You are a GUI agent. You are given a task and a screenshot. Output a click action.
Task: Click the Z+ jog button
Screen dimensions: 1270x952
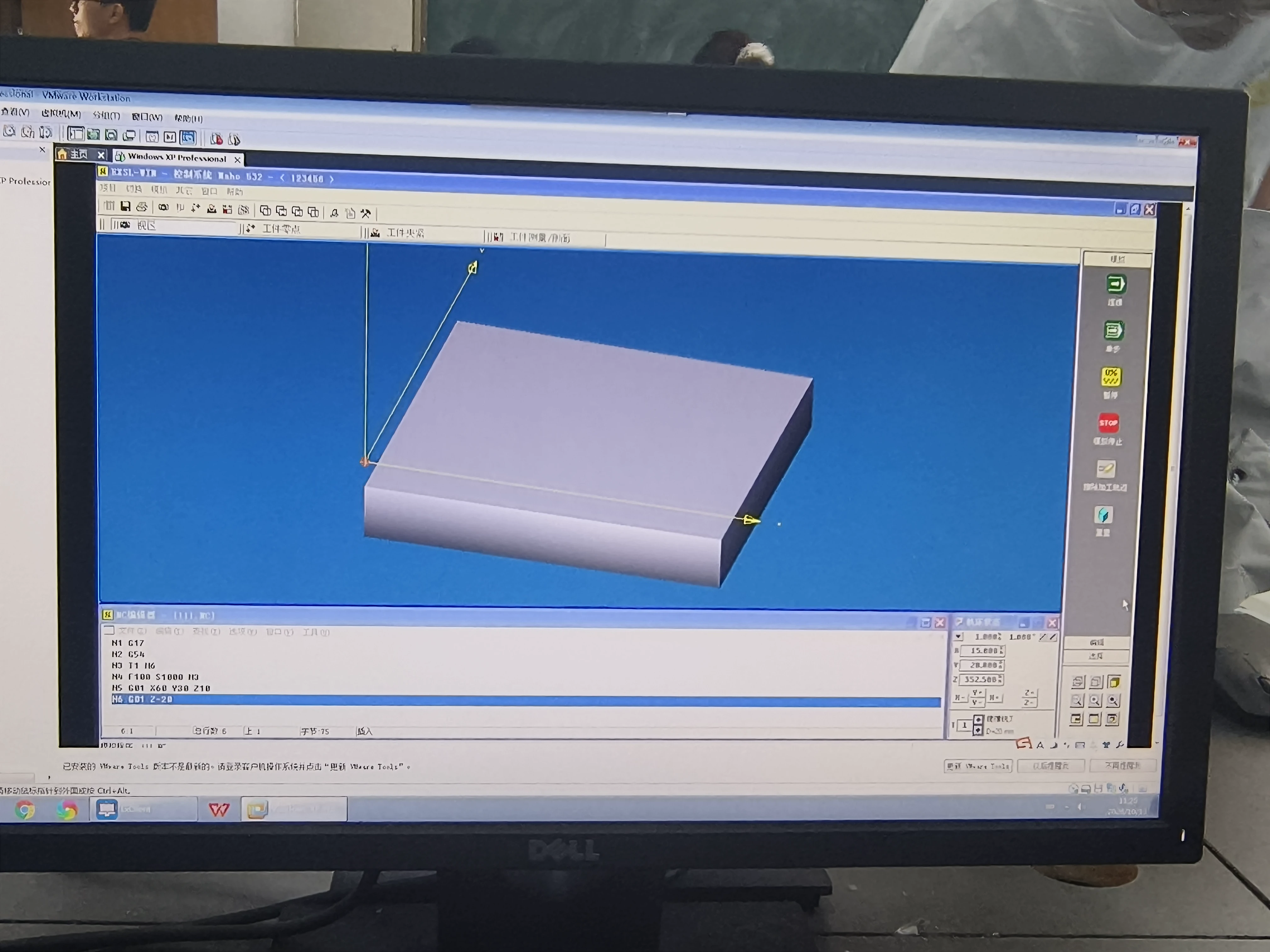(1029, 693)
